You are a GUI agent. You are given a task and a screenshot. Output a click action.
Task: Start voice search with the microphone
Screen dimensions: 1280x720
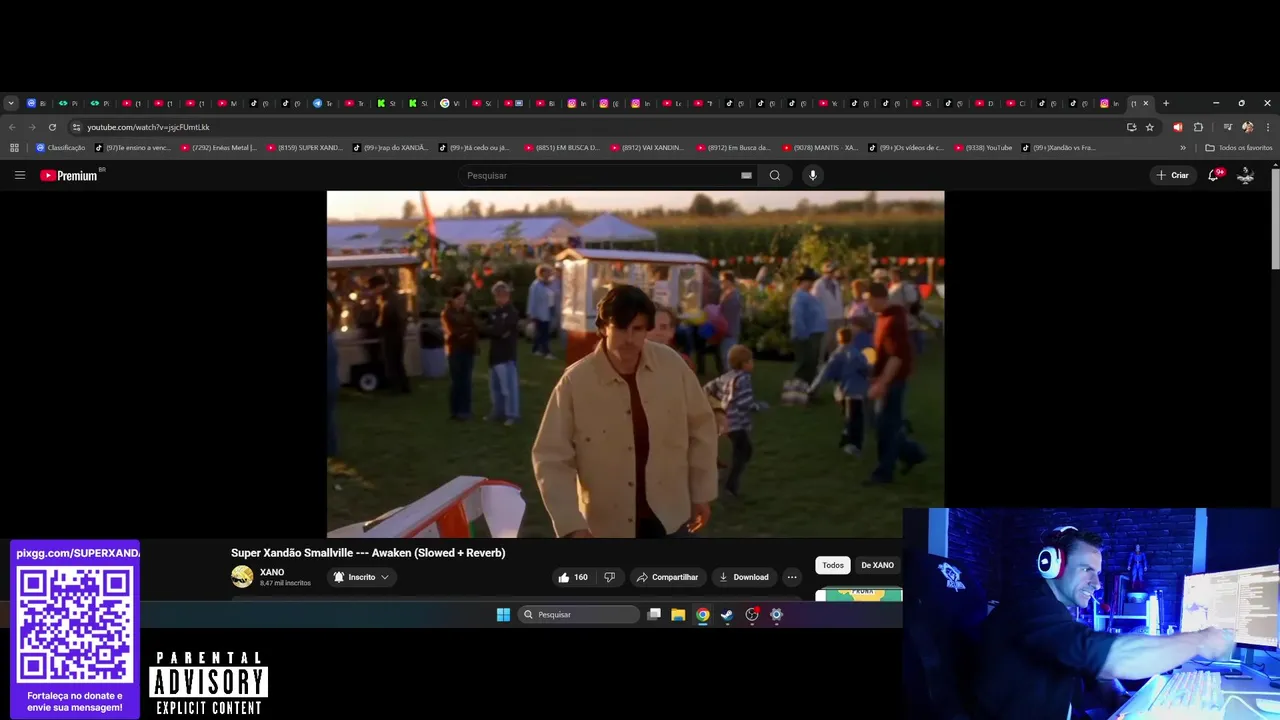point(812,175)
